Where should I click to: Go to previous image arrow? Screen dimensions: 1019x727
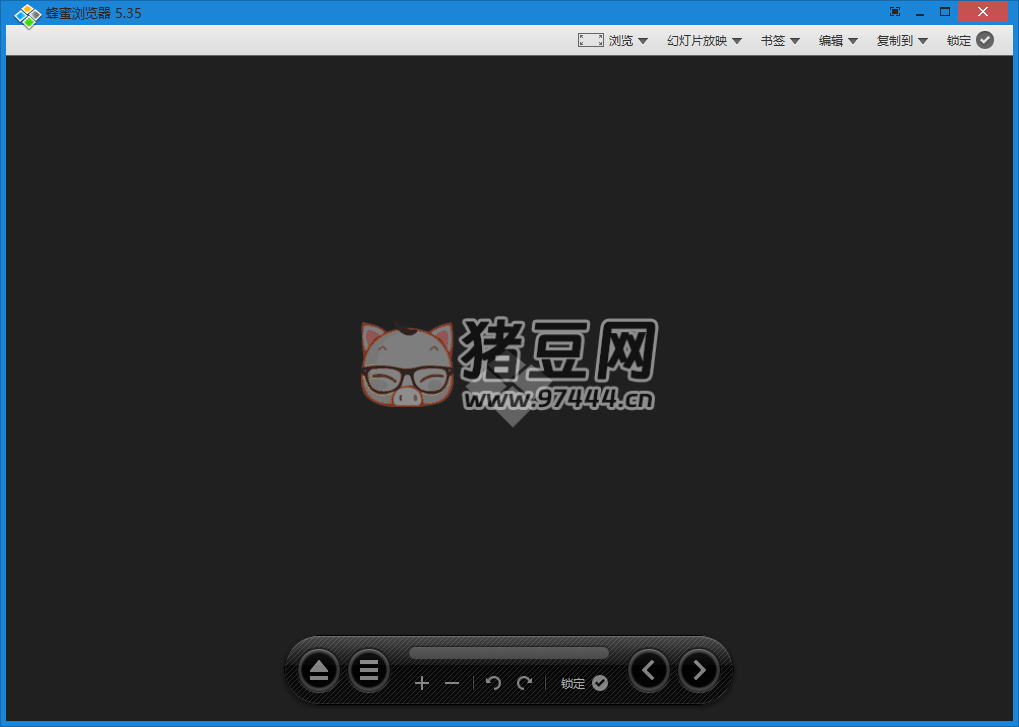click(x=648, y=670)
